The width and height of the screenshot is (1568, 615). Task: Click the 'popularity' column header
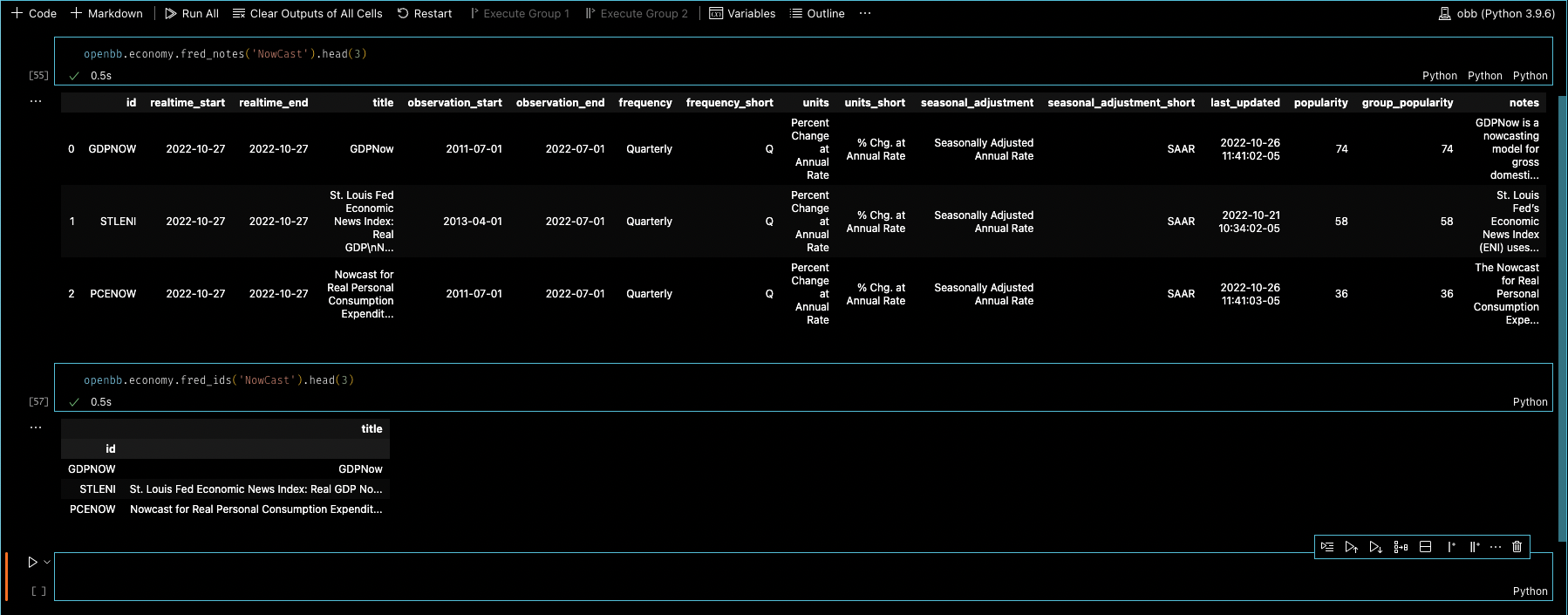[1320, 103]
